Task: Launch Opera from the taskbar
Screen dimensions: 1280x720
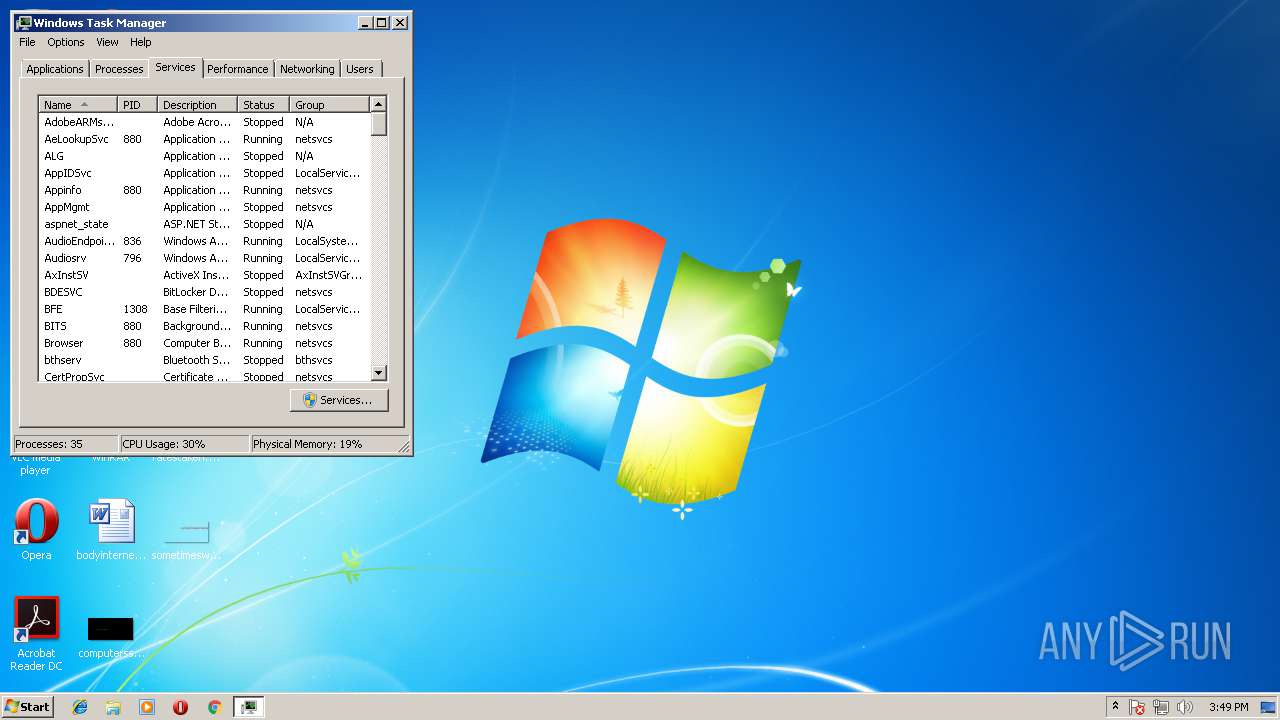Action: pos(181,707)
